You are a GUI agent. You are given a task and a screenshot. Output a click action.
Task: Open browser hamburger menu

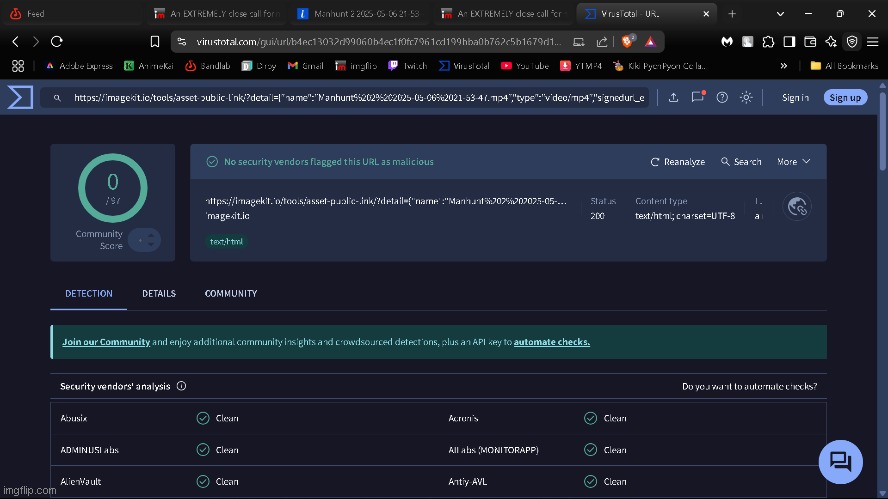pos(873,41)
